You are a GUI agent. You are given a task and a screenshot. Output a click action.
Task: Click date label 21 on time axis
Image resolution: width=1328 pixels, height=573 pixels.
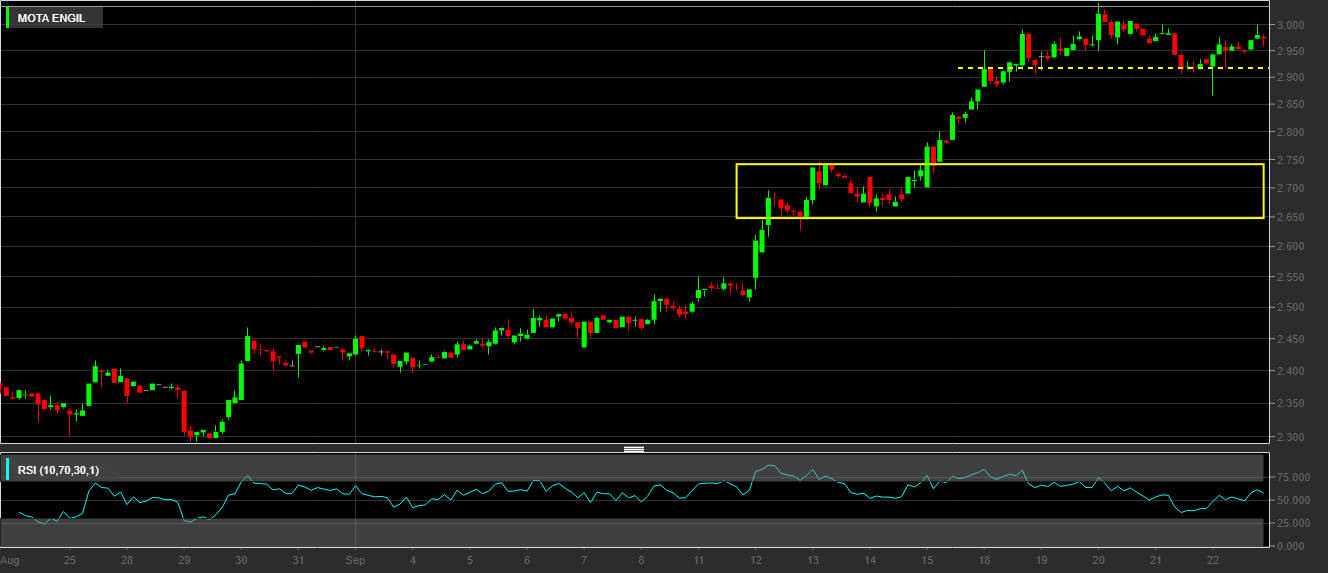point(1155,561)
